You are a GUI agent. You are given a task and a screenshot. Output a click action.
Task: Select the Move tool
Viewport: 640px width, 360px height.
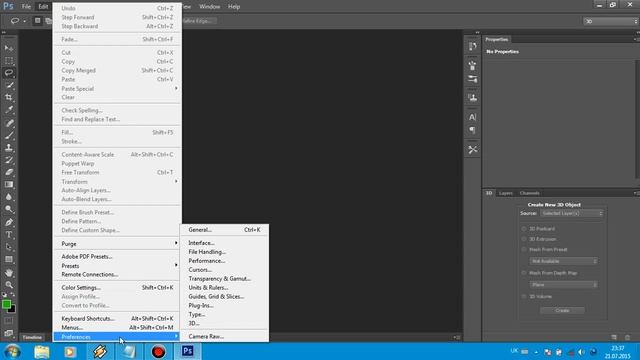(x=9, y=48)
